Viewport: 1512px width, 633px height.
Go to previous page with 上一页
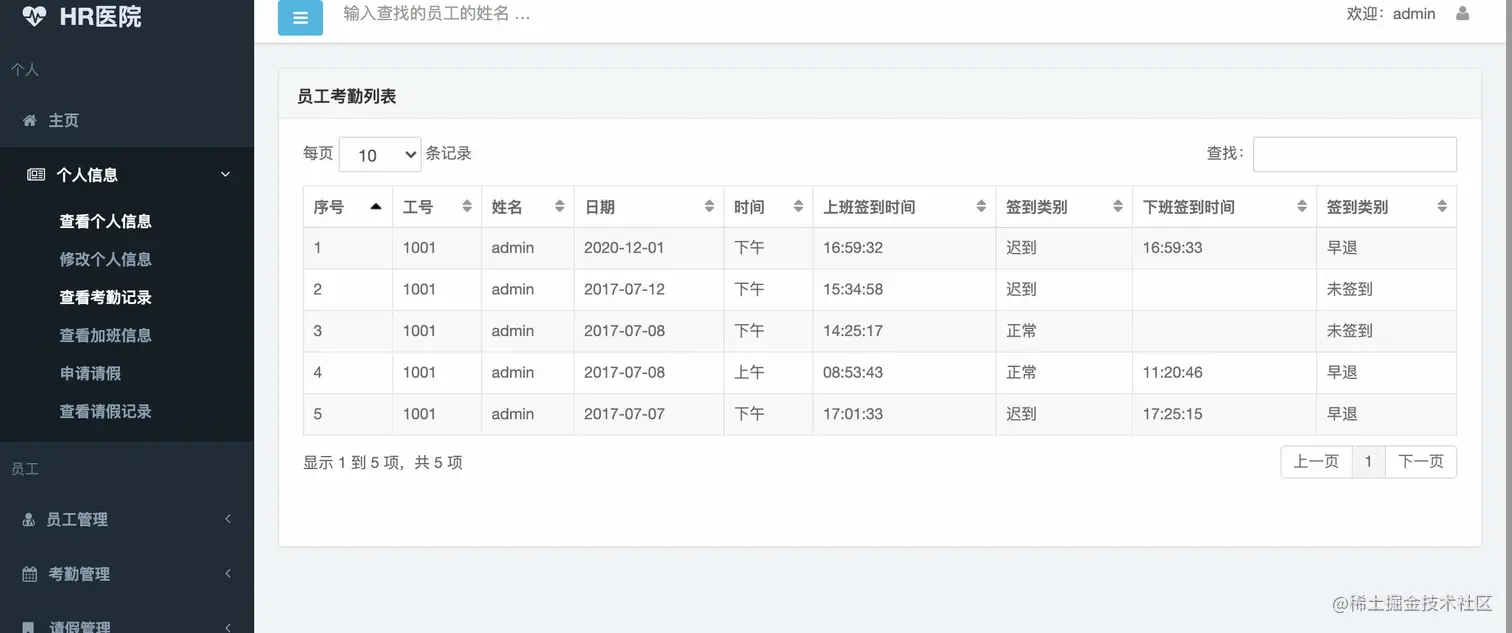[x=1316, y=461]
